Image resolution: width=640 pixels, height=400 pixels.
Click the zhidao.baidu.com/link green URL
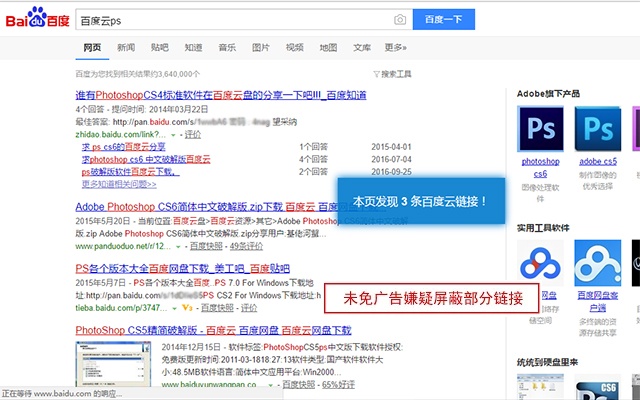[x=121, y=135]
